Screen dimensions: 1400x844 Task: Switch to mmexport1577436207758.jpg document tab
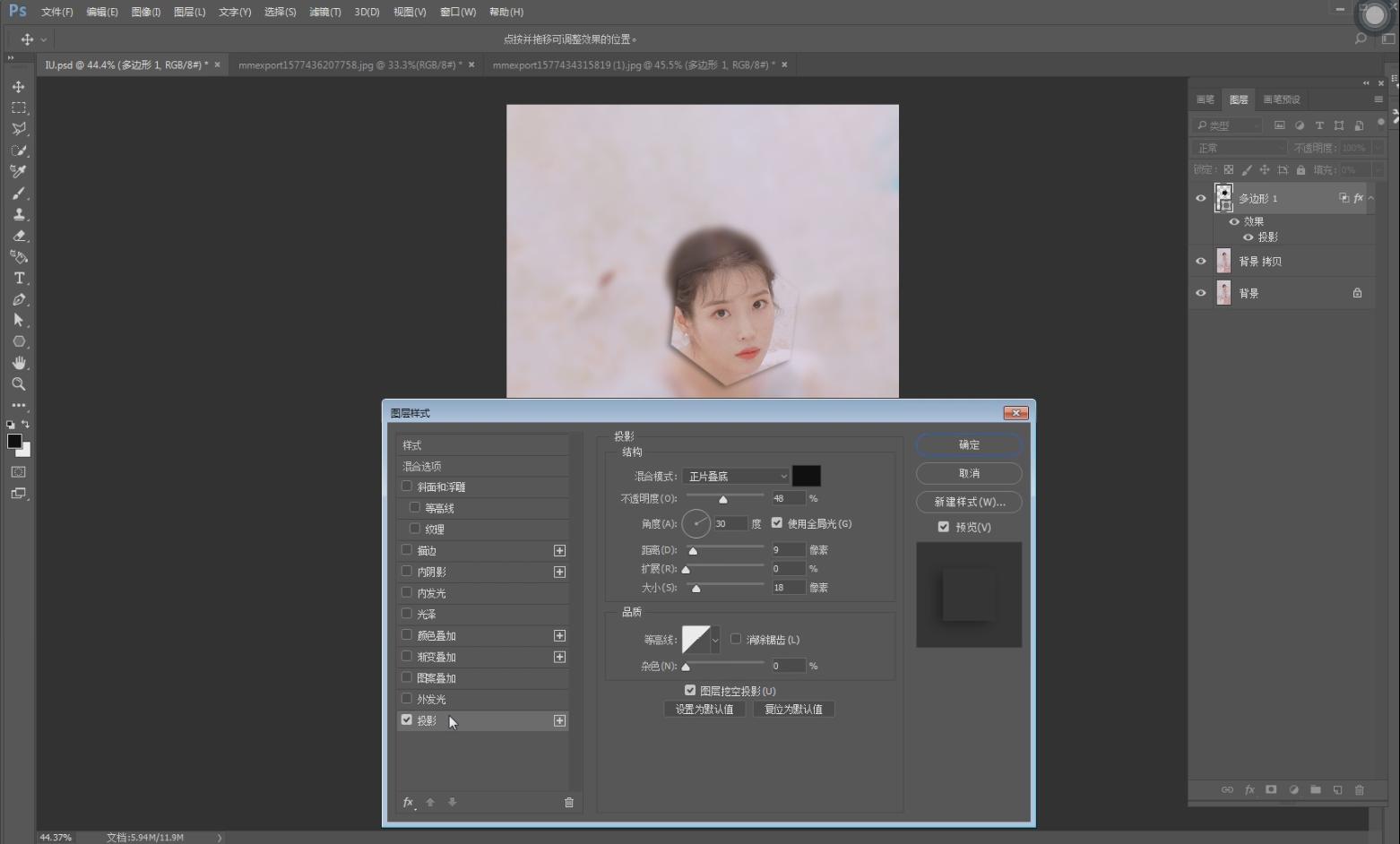click(350, 65)
